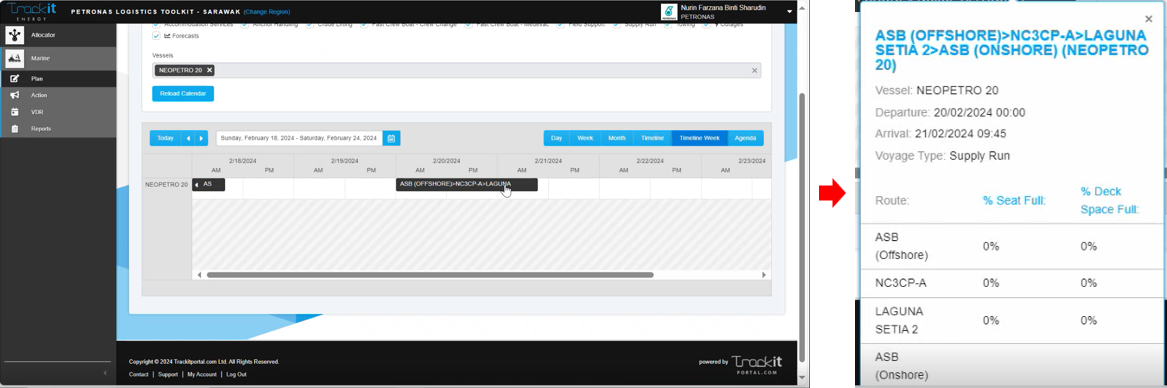Click the Petronas logo next to user name
The image size is (1167, 388).
(669, 11)
